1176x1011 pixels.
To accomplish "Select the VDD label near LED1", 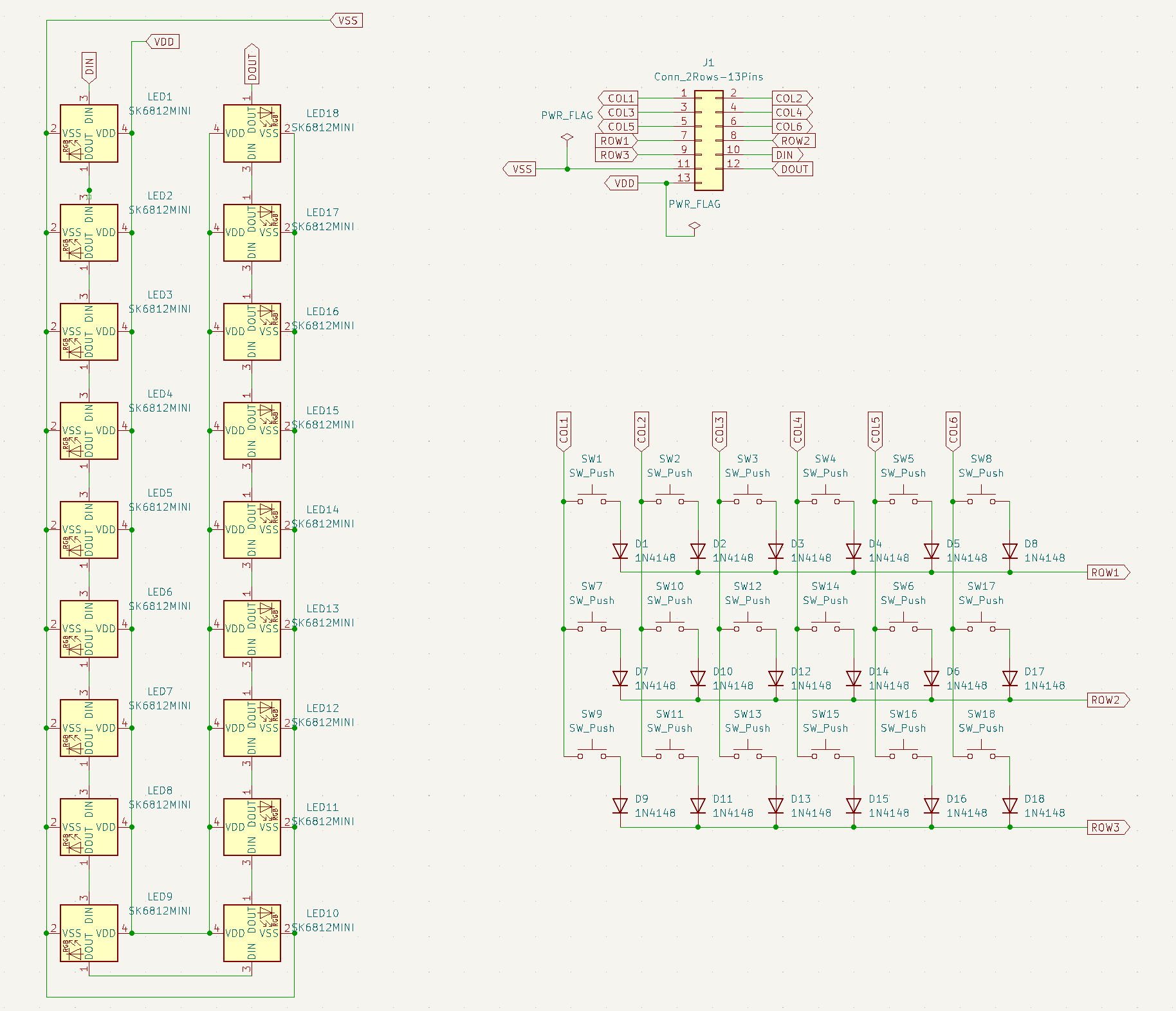I will pyautogui.click(x=163, y=42).
